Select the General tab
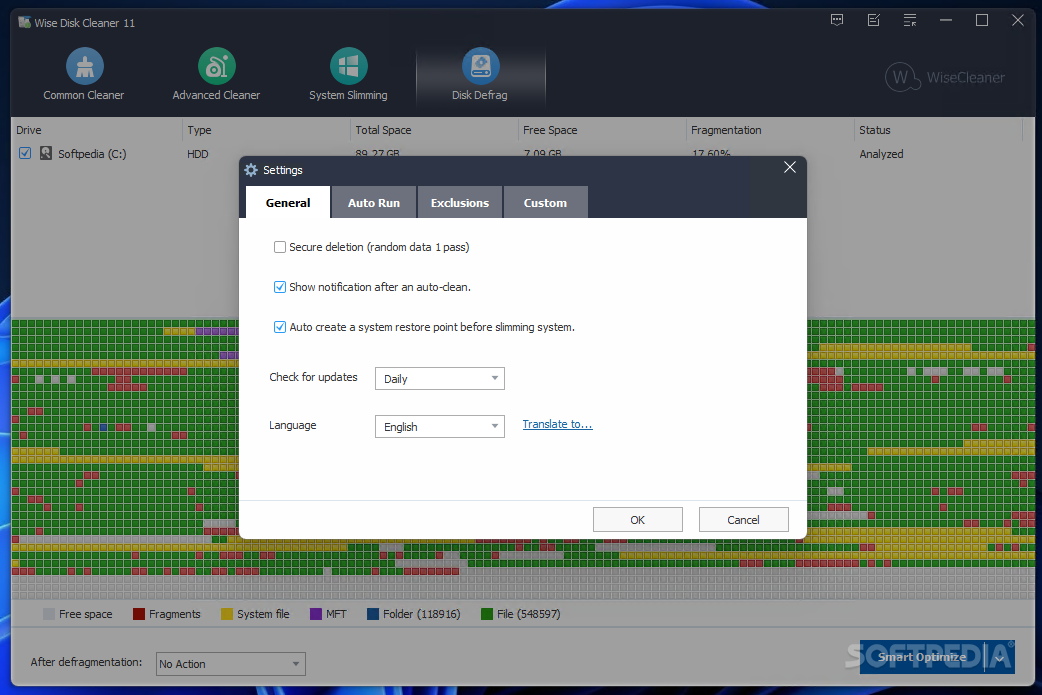Screen dimensions: 1042x695 point(288,203)
